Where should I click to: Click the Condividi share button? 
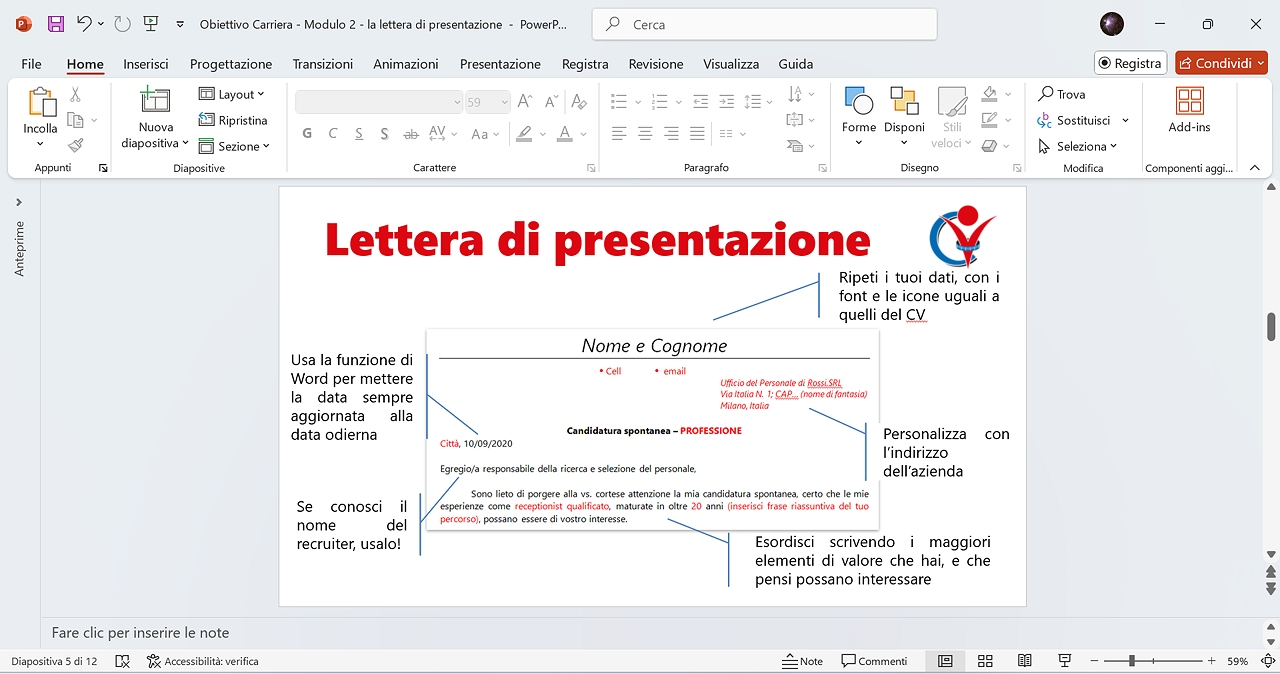(1220, 63)
